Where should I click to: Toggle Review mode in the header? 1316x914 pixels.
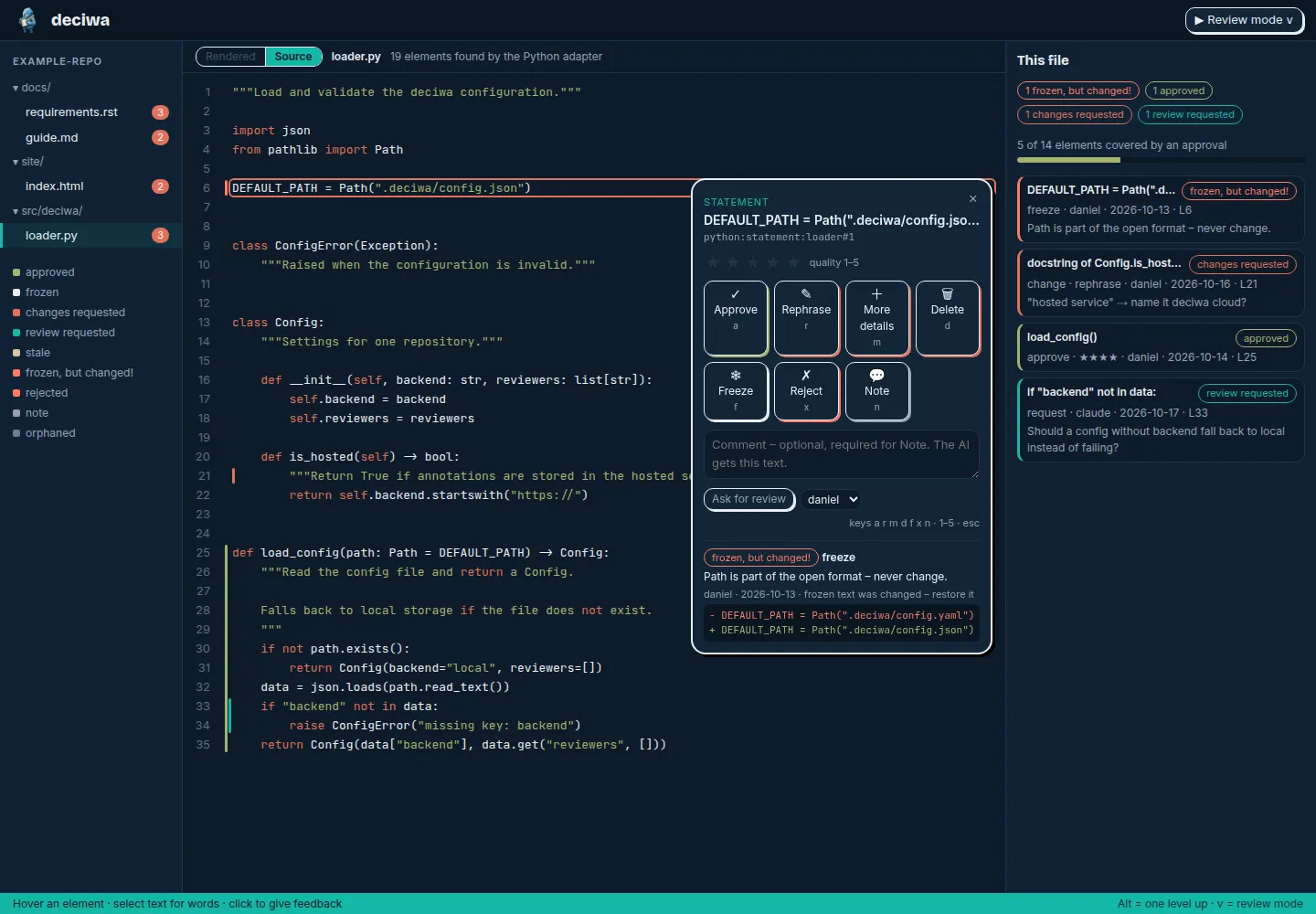coord(1244,20)
